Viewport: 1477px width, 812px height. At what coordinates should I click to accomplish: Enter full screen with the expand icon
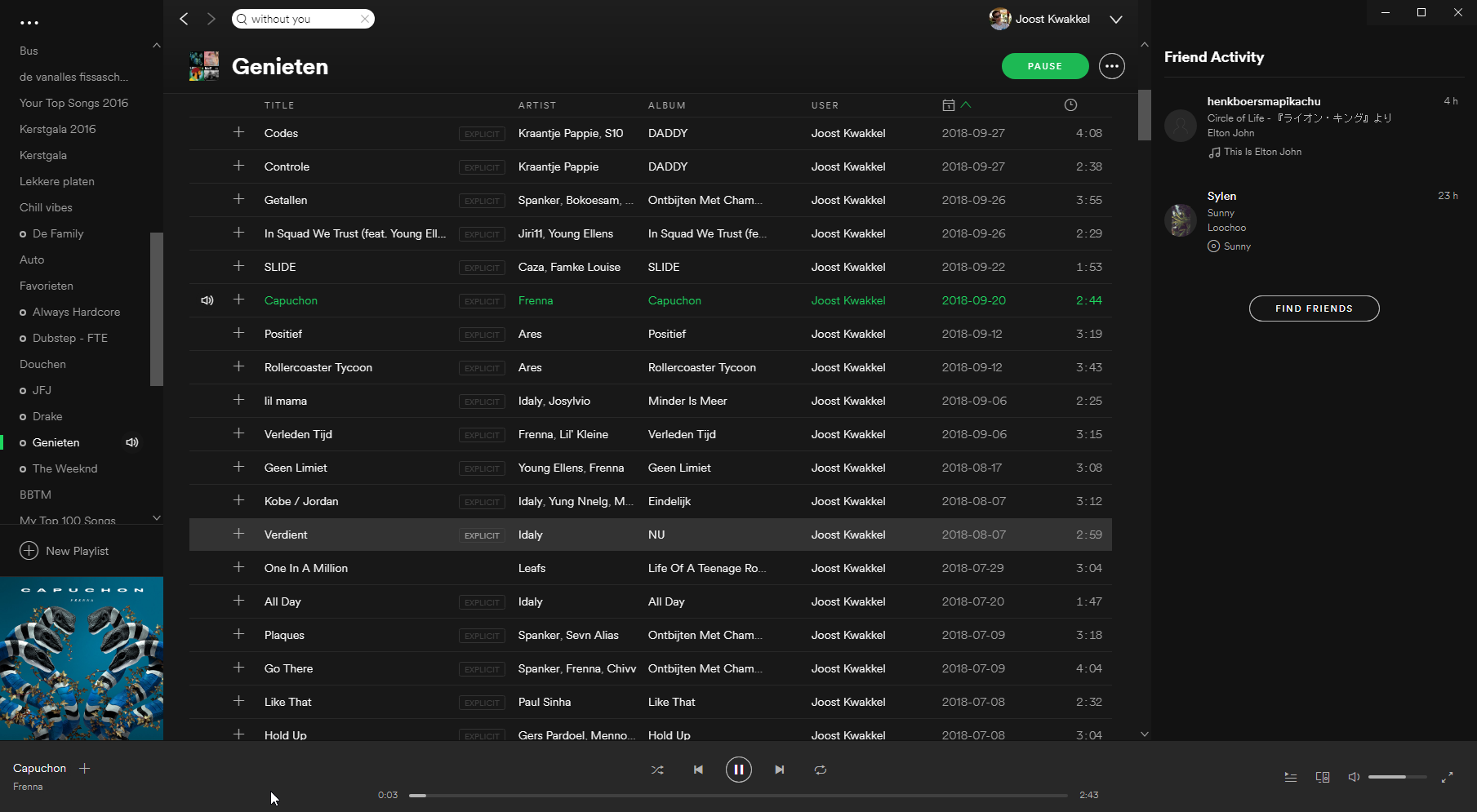[x=1447, y=777]
